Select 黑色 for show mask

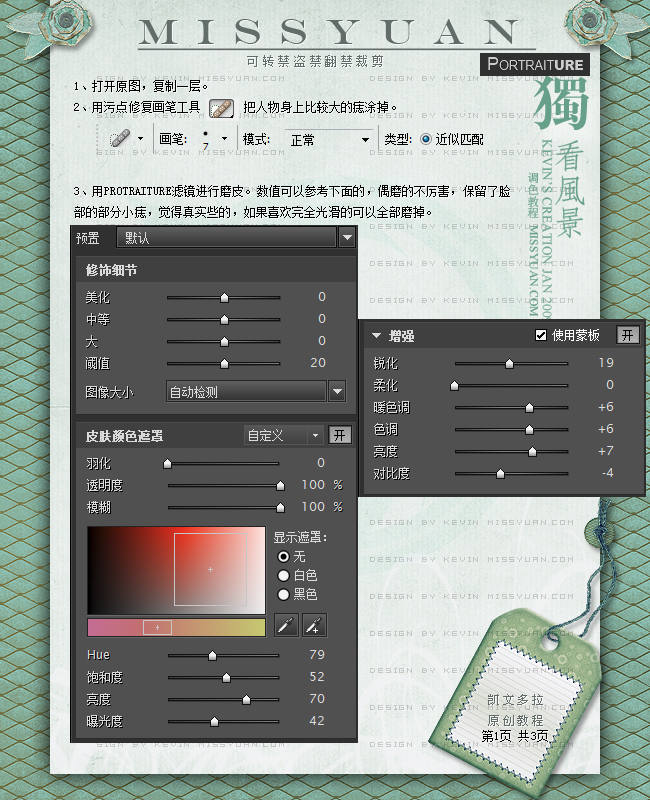(284, 594)
